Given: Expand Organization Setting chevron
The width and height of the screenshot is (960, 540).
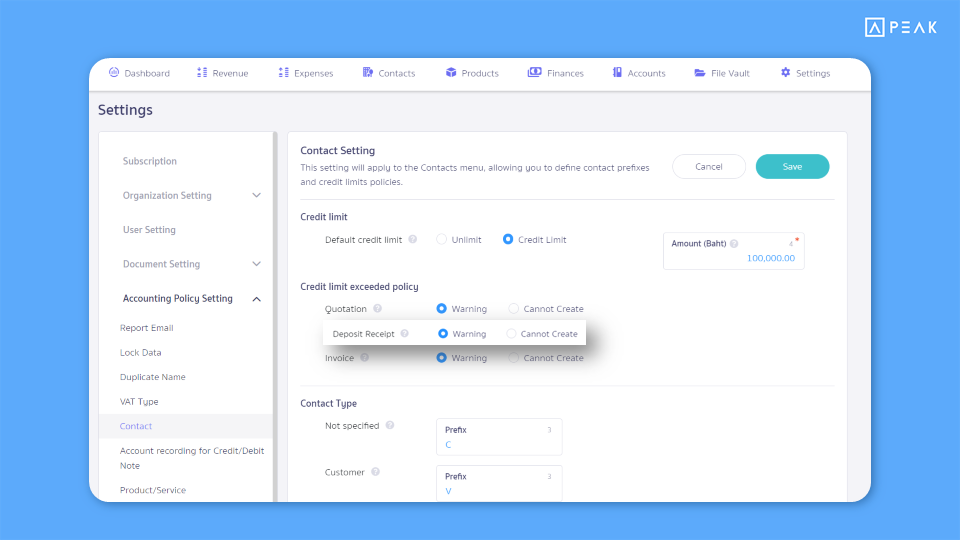Looking at the screenshot, I should point(257,195).
